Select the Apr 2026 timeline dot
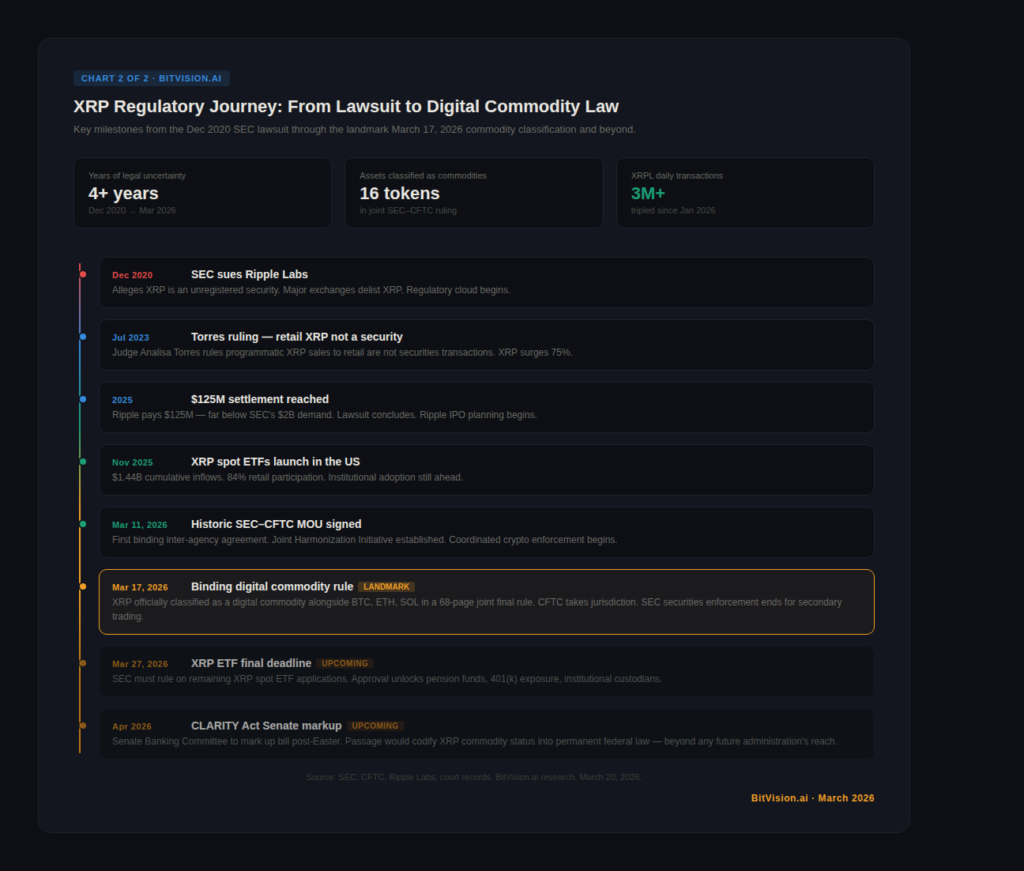The height and width of the screenshot is (871, 1024). point(83,726)
